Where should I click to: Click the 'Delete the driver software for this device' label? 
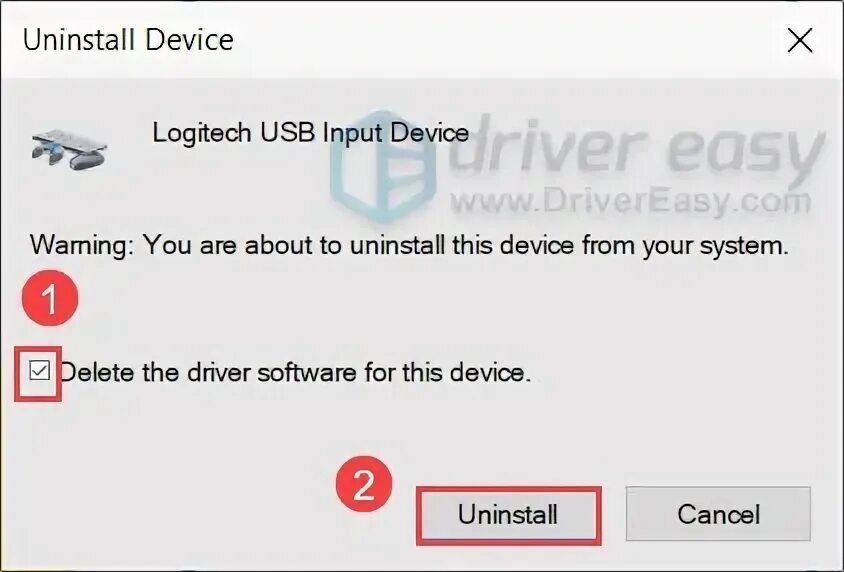pos(295,372)
